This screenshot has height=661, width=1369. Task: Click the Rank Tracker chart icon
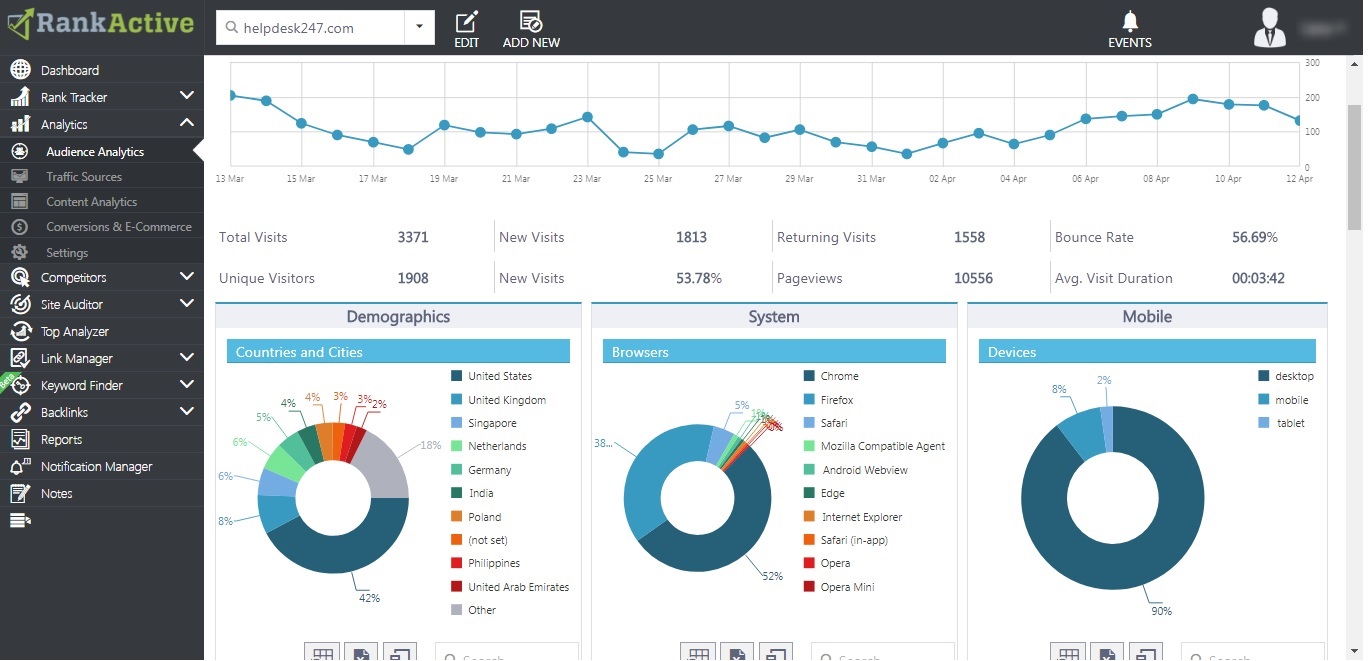[x=20, y=97]
